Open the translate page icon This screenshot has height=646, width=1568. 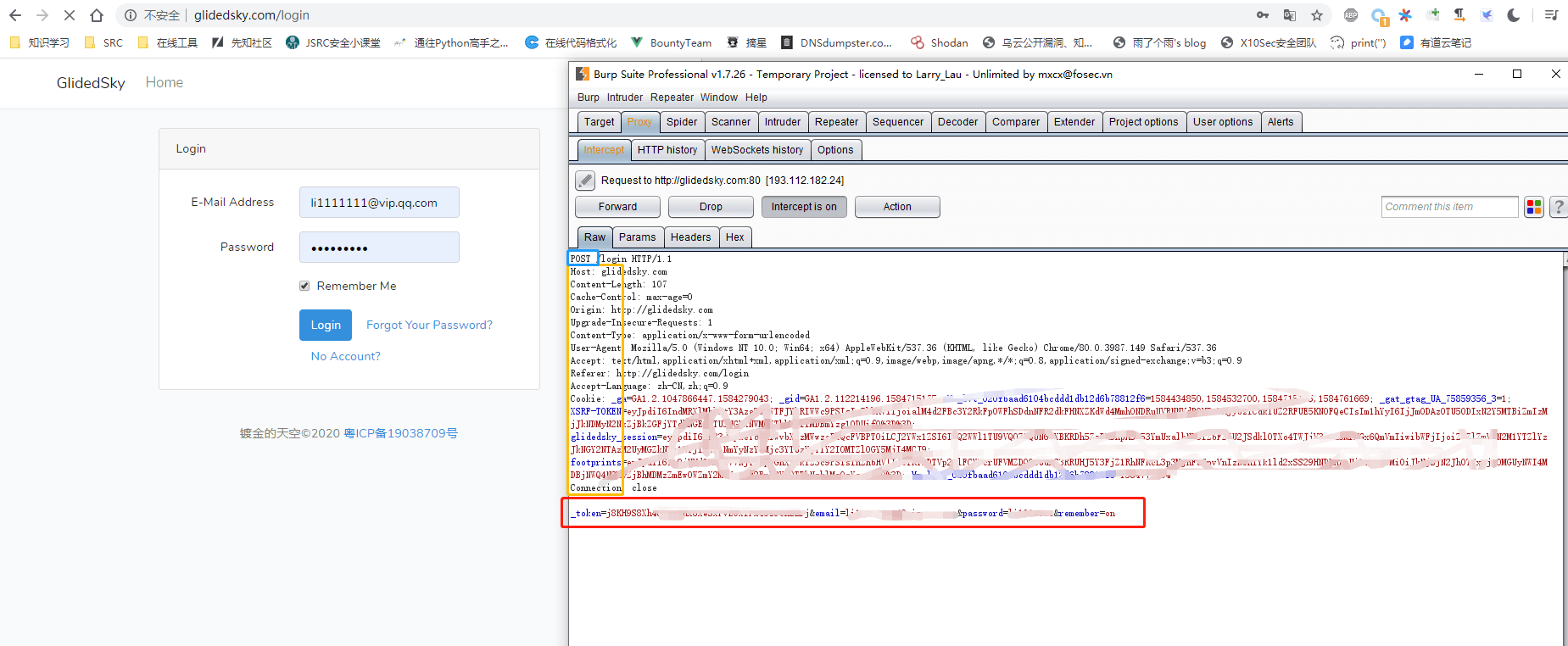click(x=1290, y=15)
